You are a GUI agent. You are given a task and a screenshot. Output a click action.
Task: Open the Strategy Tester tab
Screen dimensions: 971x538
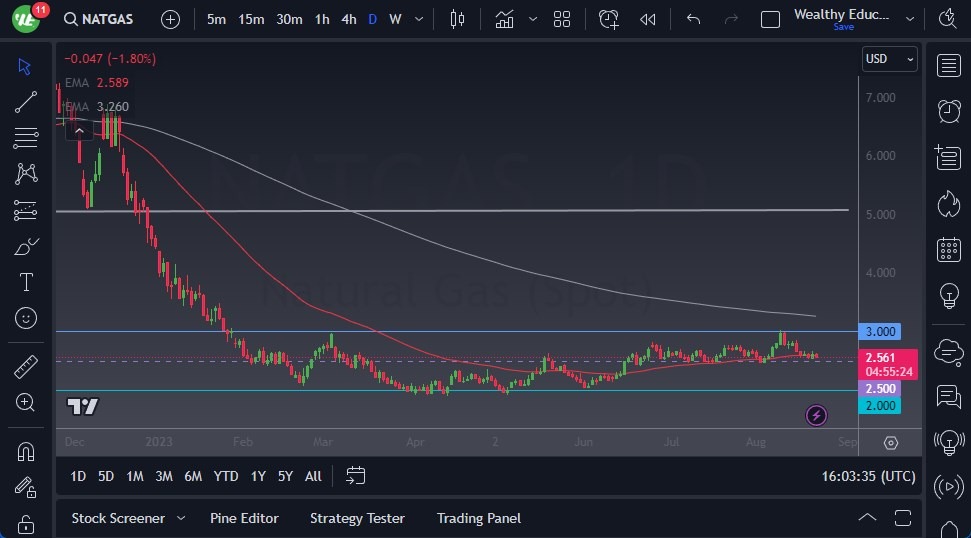tap(357, 518)
